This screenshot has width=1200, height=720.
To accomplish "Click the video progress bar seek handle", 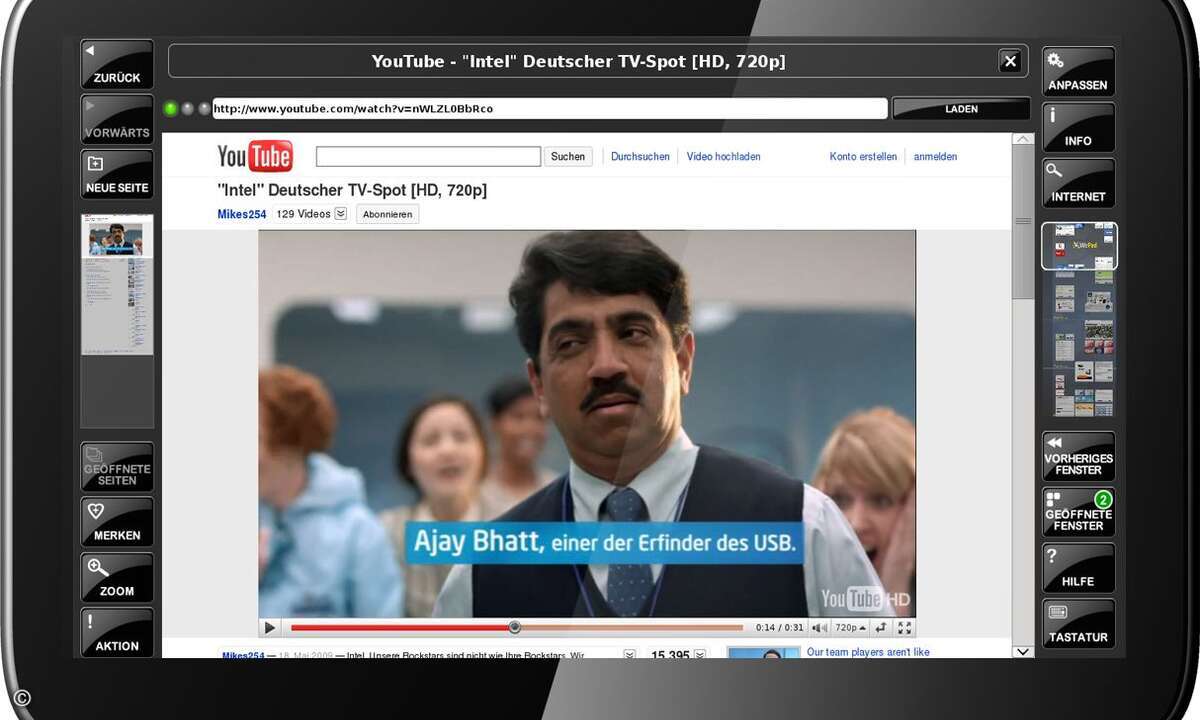I will (x=514, y=628).
